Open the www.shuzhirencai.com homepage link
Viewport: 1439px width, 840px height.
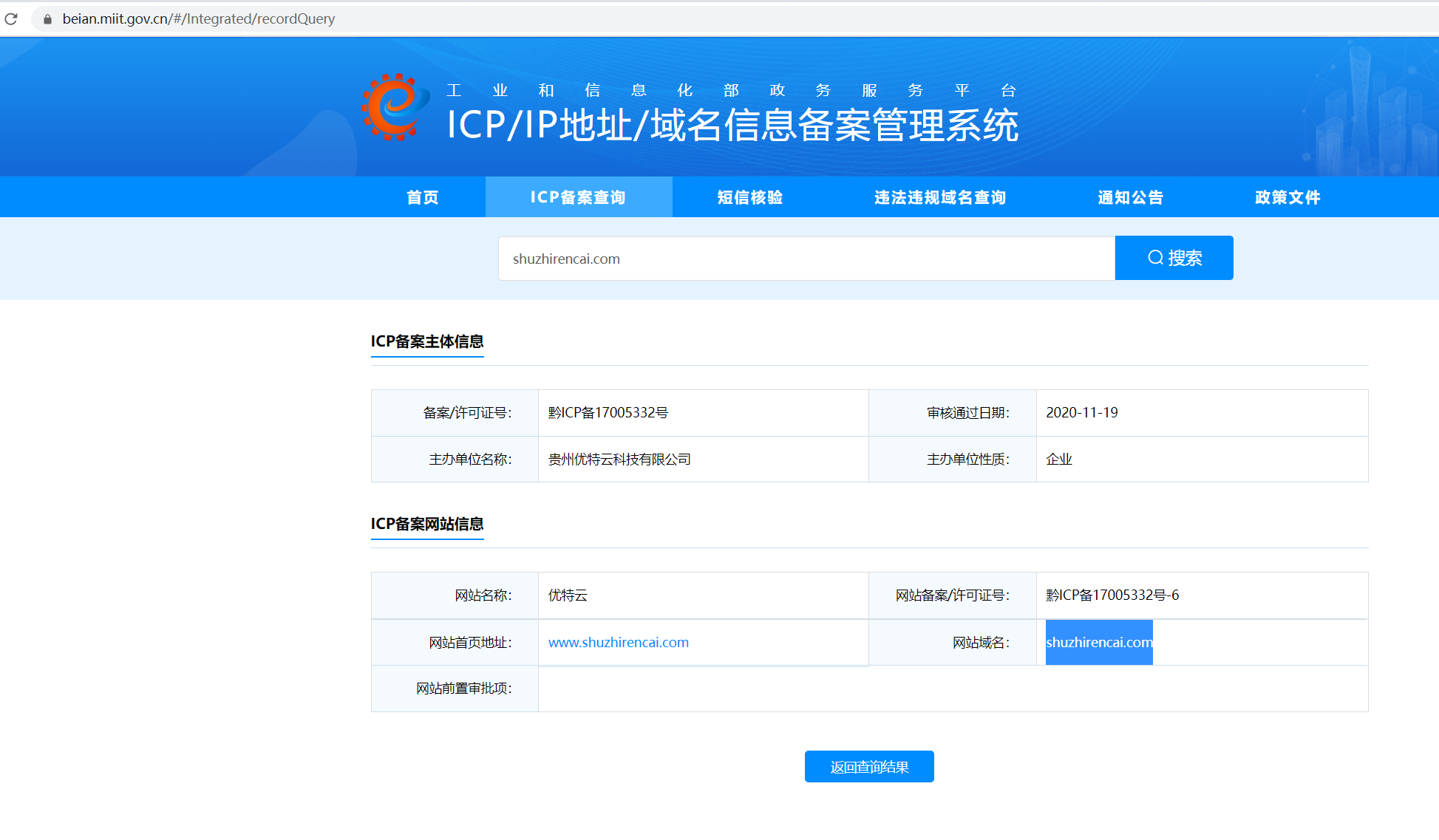point(619,643)
